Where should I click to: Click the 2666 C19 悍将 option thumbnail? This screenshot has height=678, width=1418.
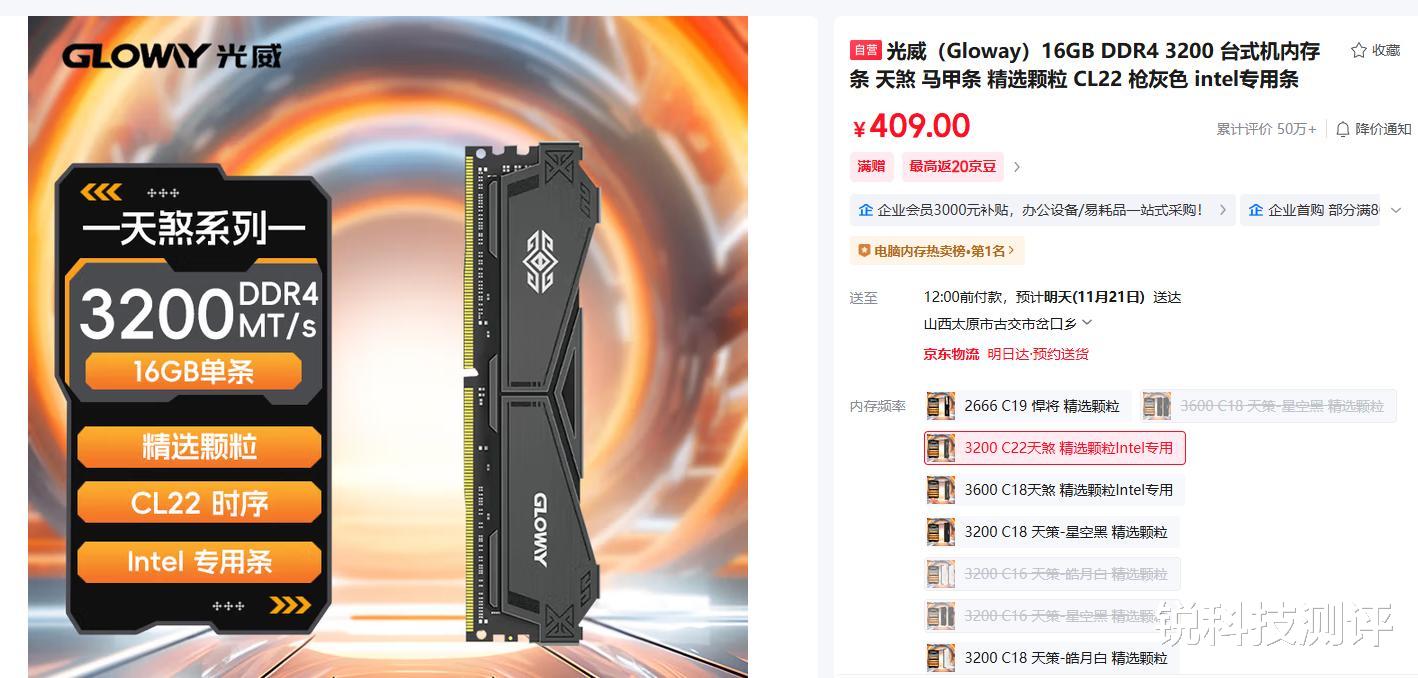pos(940,406)
